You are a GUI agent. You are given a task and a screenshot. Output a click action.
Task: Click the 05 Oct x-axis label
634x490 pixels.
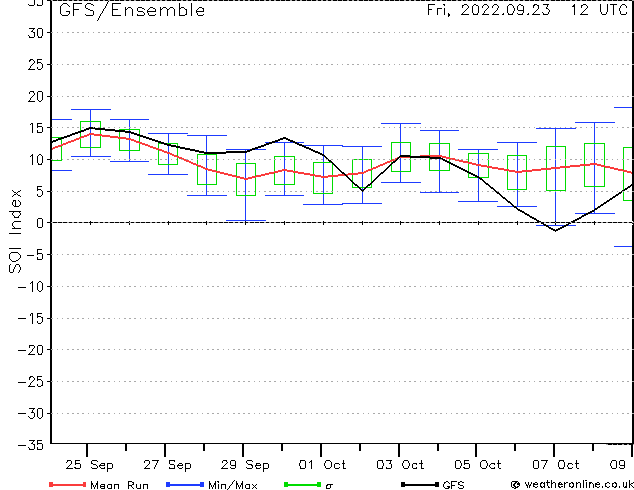(478, 465)
